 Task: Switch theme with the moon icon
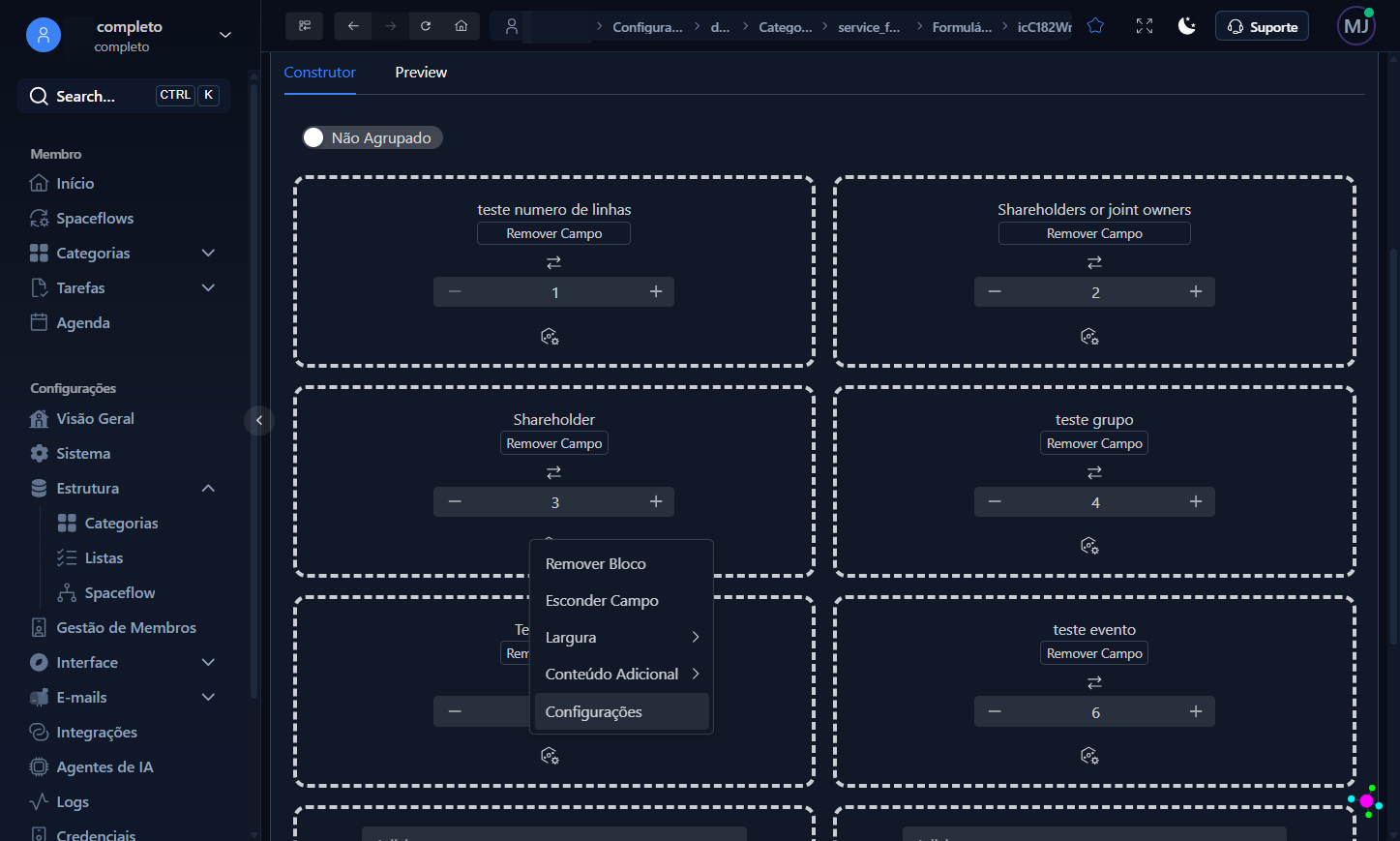pyautogui.click(x=1187, y=26)
